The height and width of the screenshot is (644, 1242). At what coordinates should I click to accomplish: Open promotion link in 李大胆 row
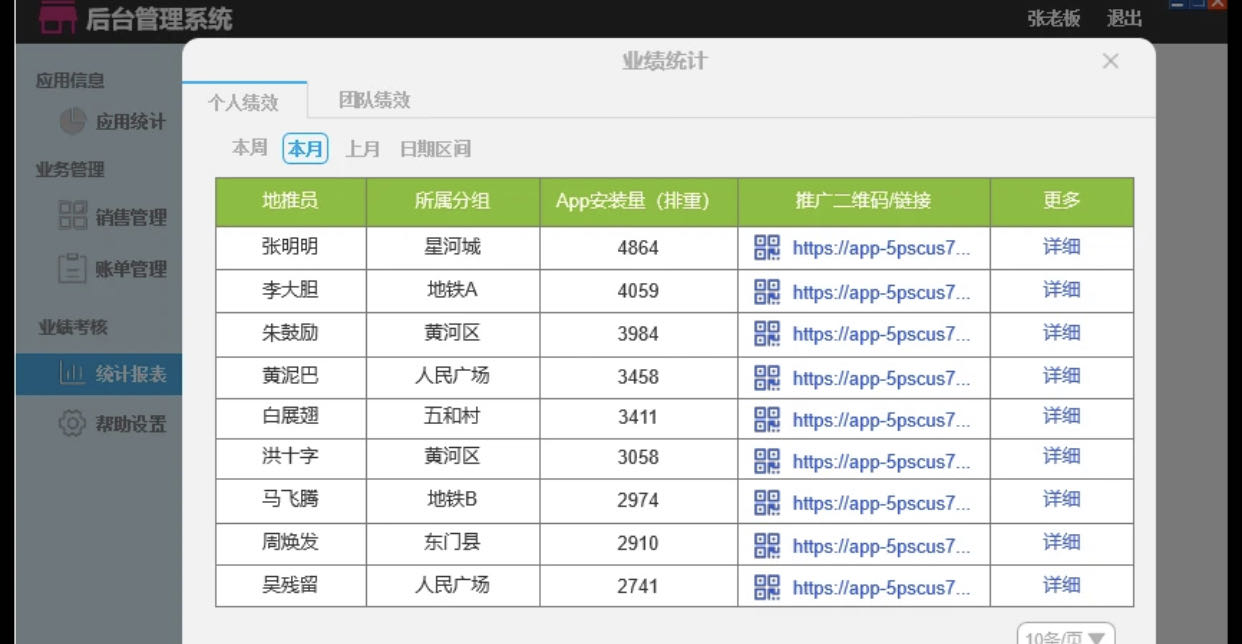[881, 293]
